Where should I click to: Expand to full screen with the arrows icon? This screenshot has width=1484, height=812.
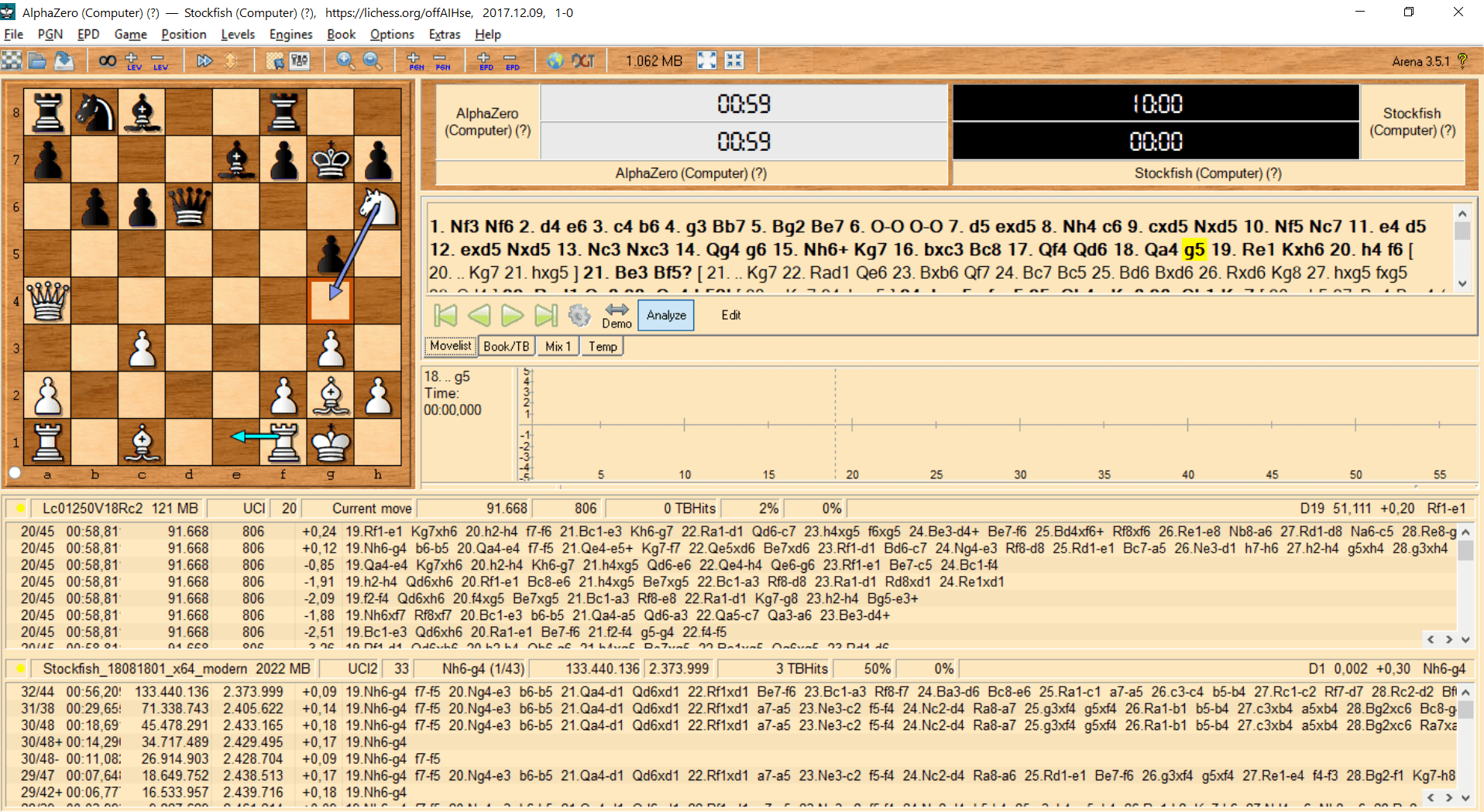pos(706,60)
